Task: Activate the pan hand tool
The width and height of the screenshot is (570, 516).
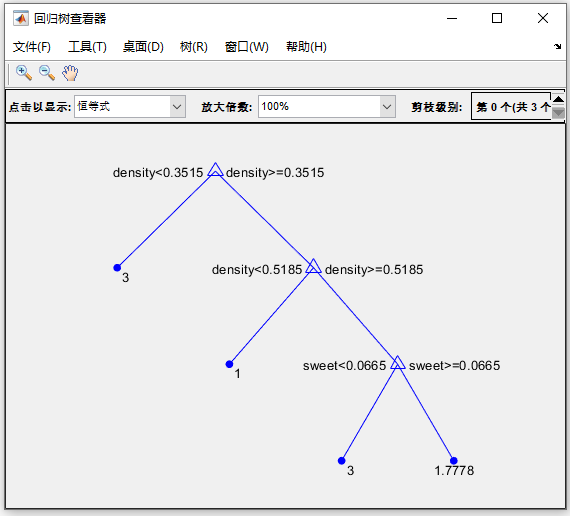Action: point(70,73)
